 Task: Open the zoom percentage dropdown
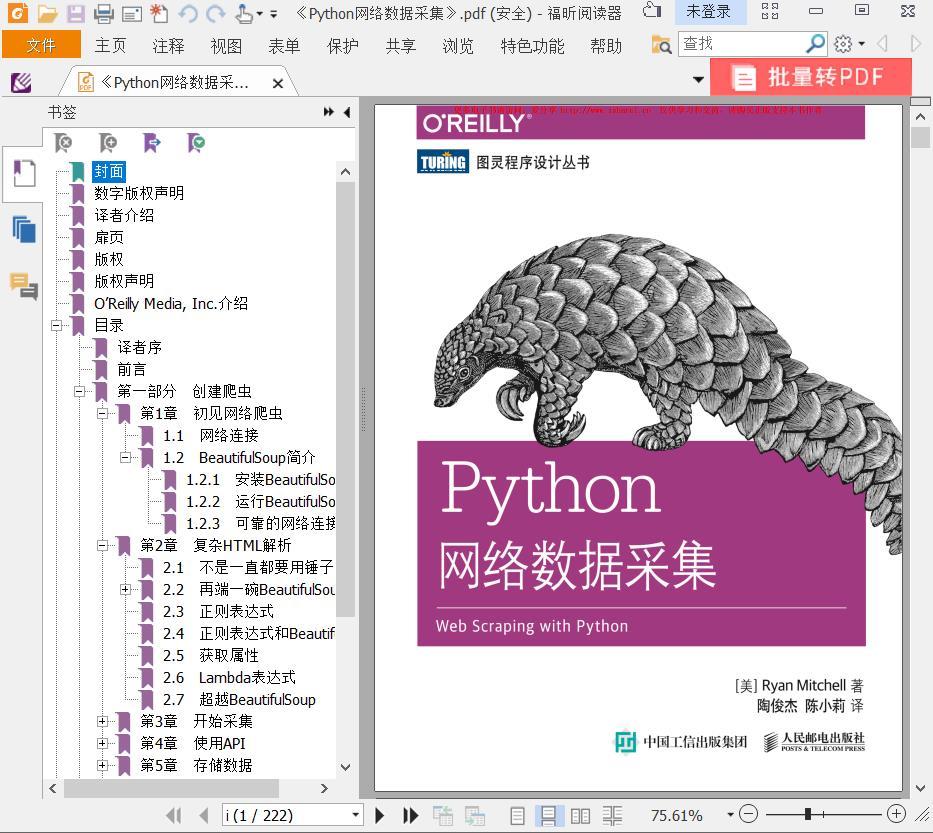click(730, 815)
